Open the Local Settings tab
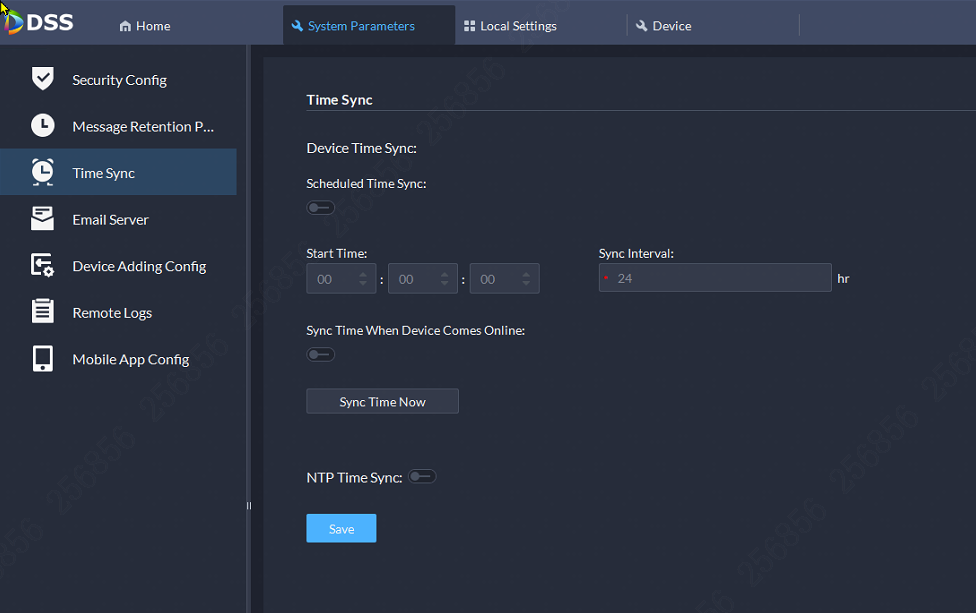 (540, 26)
